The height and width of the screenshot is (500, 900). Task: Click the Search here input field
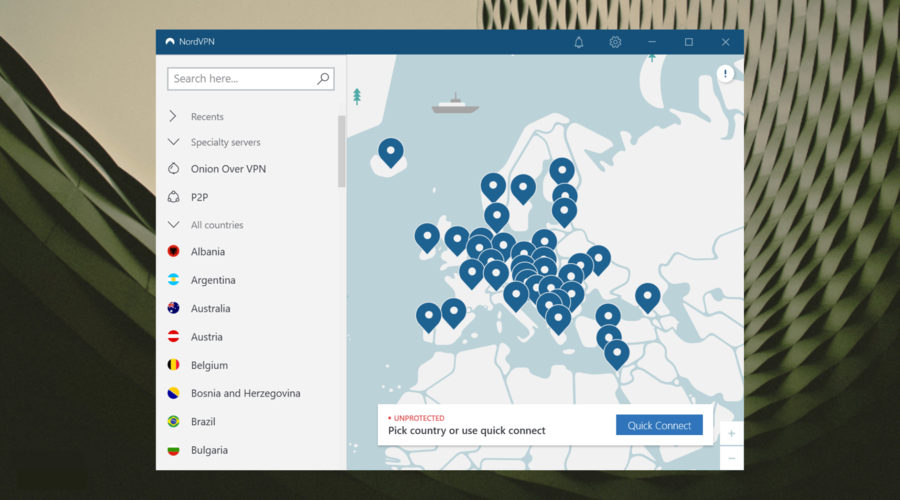pos(240,79)
